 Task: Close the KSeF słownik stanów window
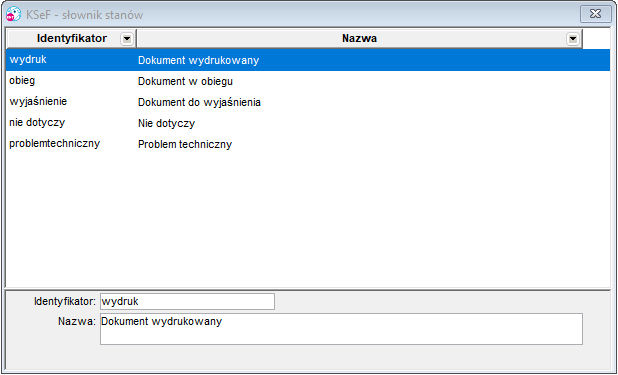(595, 14)
